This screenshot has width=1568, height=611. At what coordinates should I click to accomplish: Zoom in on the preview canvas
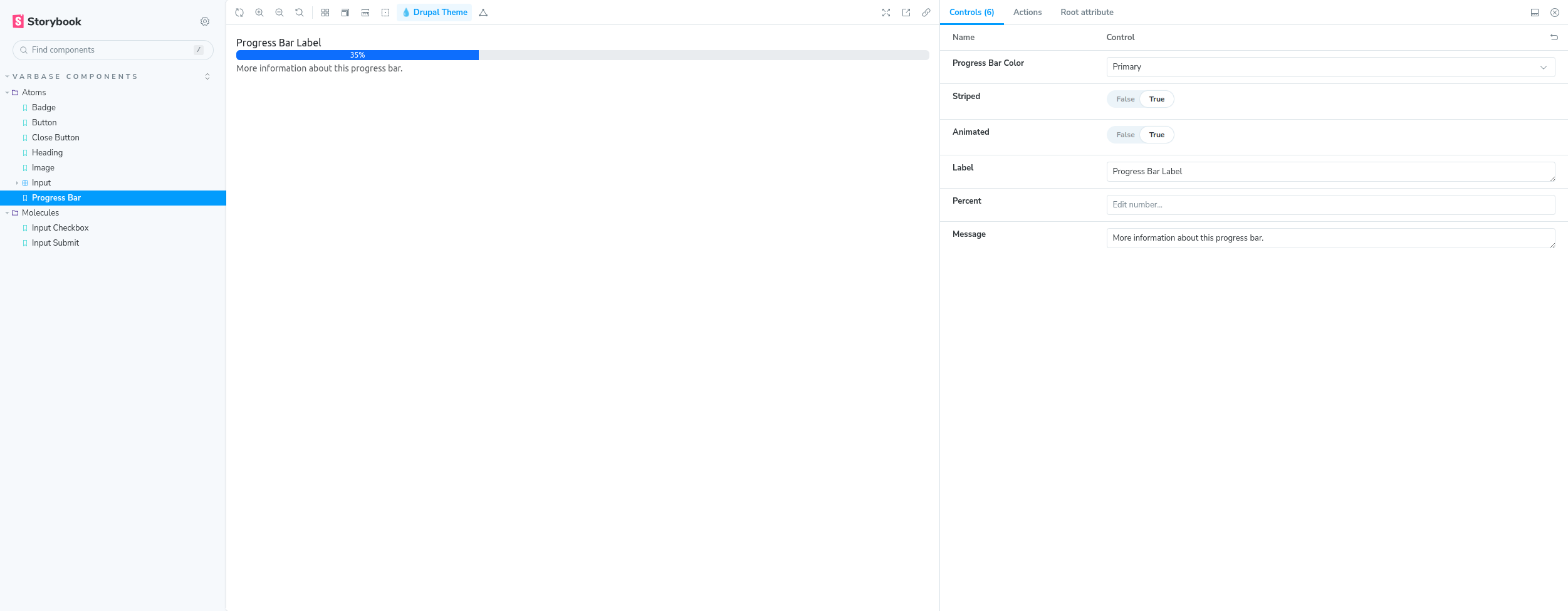coord(259,12)
